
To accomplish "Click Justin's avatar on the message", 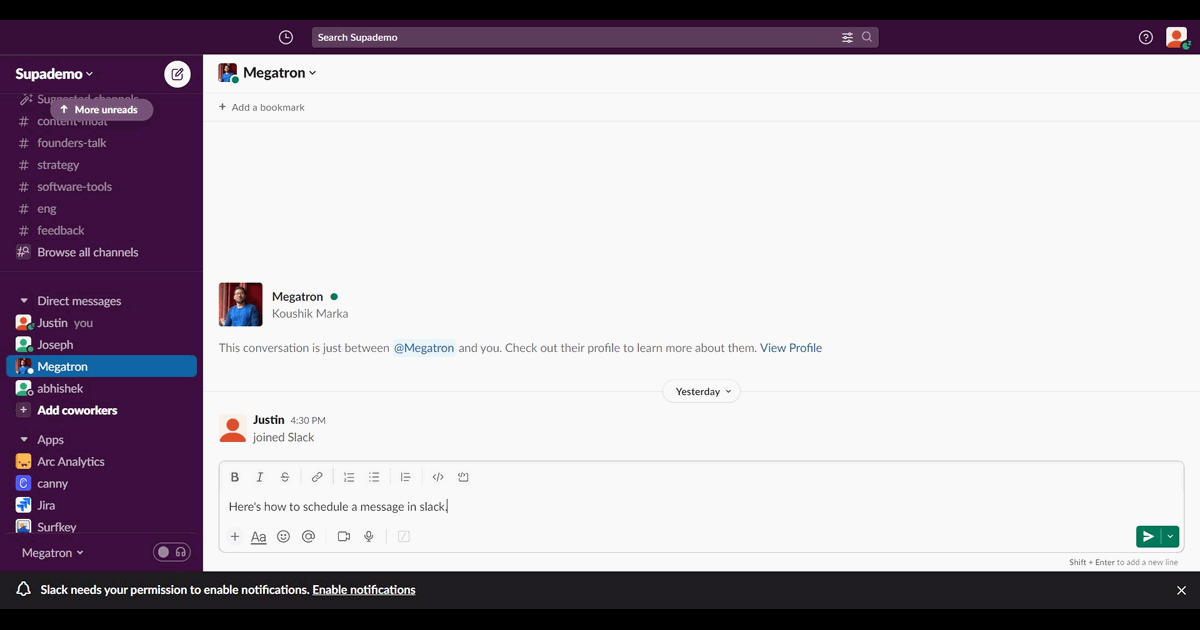I will (x=233, y=429).
